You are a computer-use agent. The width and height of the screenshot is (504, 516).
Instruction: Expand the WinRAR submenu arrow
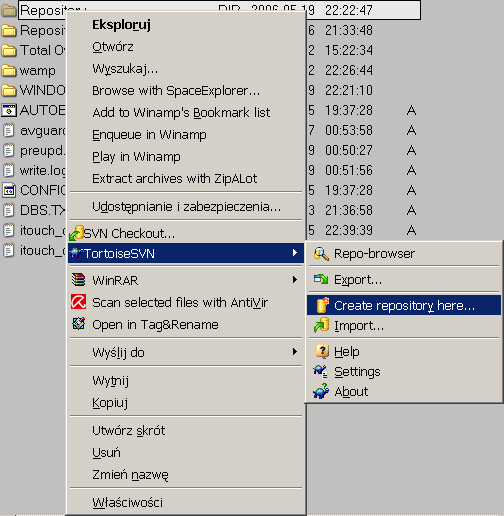(x=295, y=279)
